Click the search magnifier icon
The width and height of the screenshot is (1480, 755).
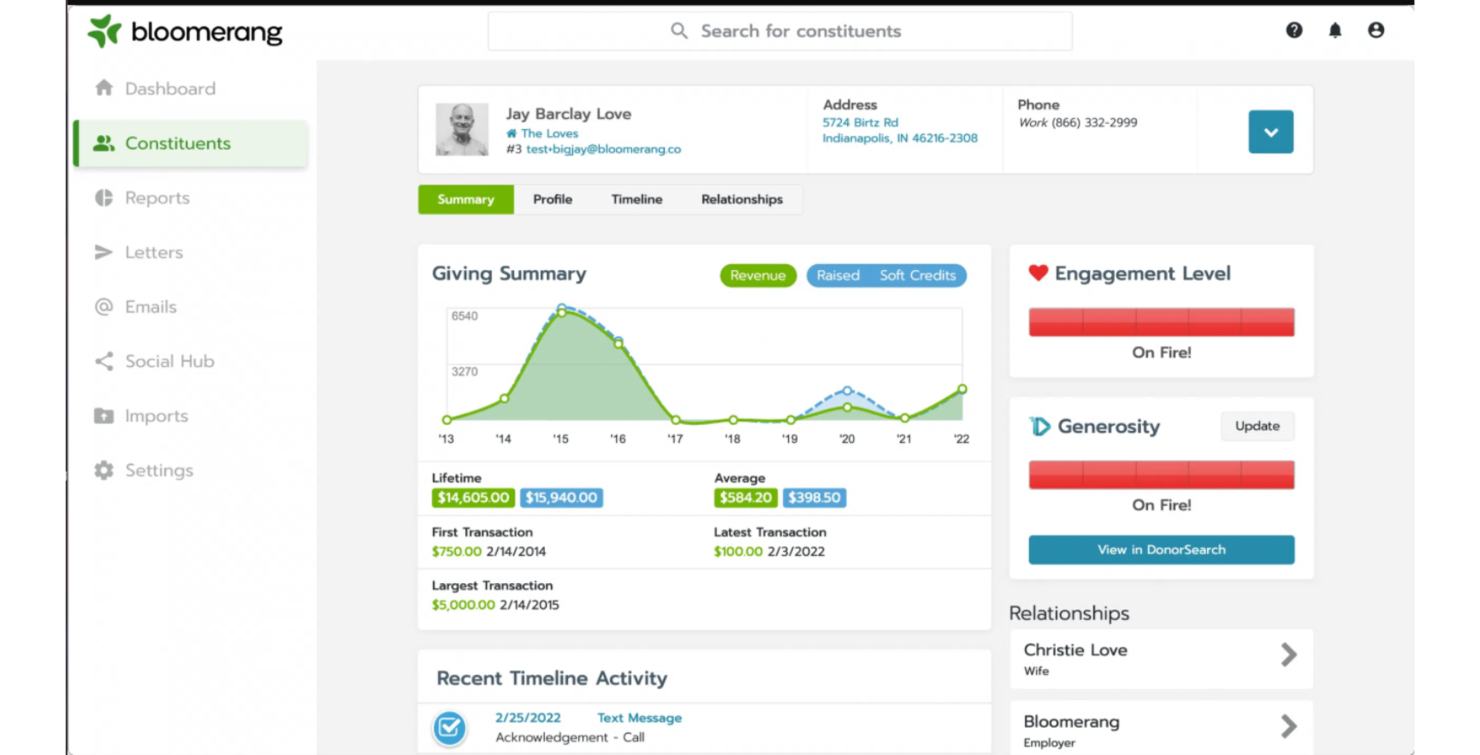(679, 31)
